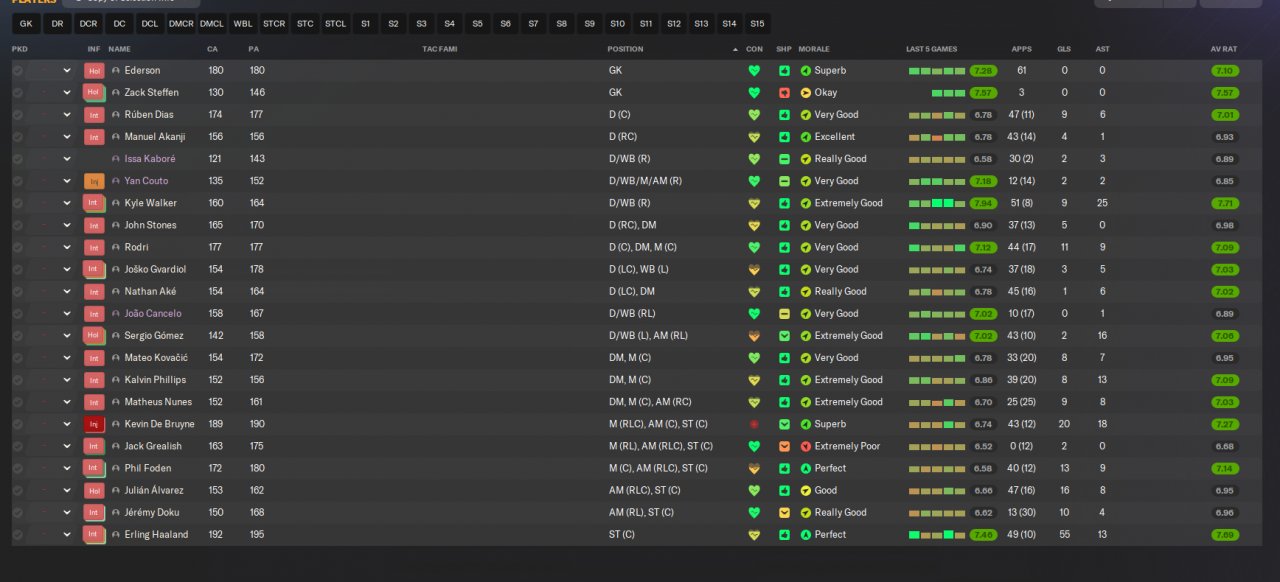Click the player icon beside Rodri
The image size is (1280, 582).
pos(116,247)
